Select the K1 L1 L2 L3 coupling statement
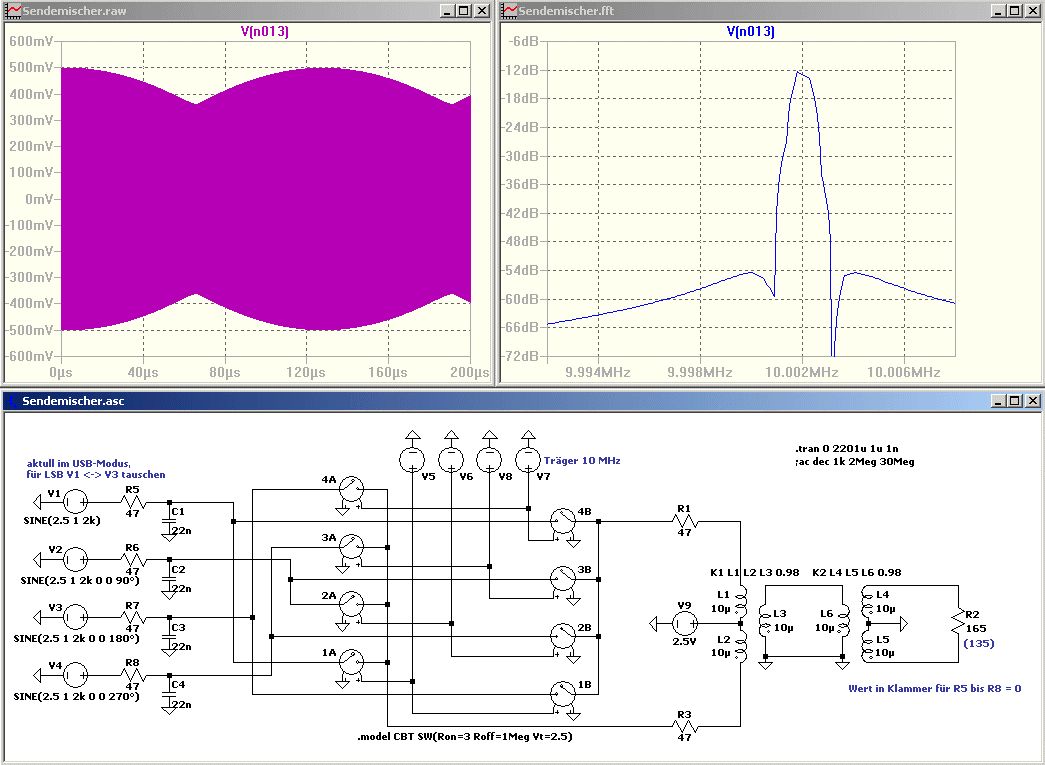1045x765 pixels. pos(755,572)
